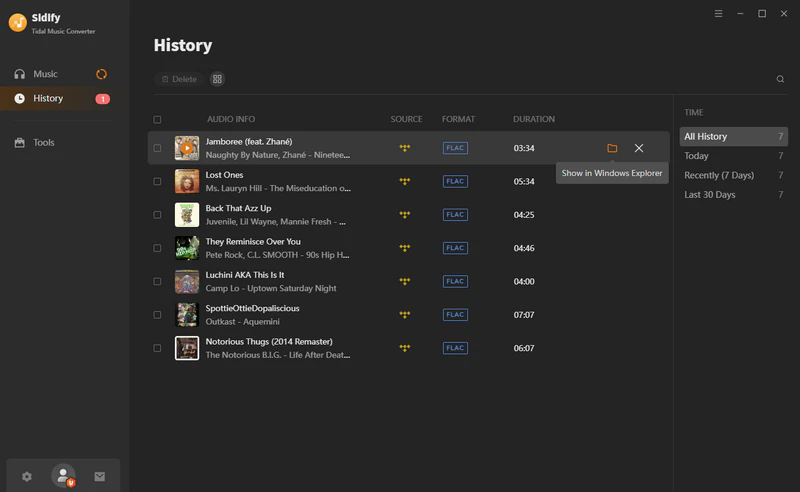This screenshot has width=800, height=492.
Task: Click the red notification badge on History
Action: [103, 99]
